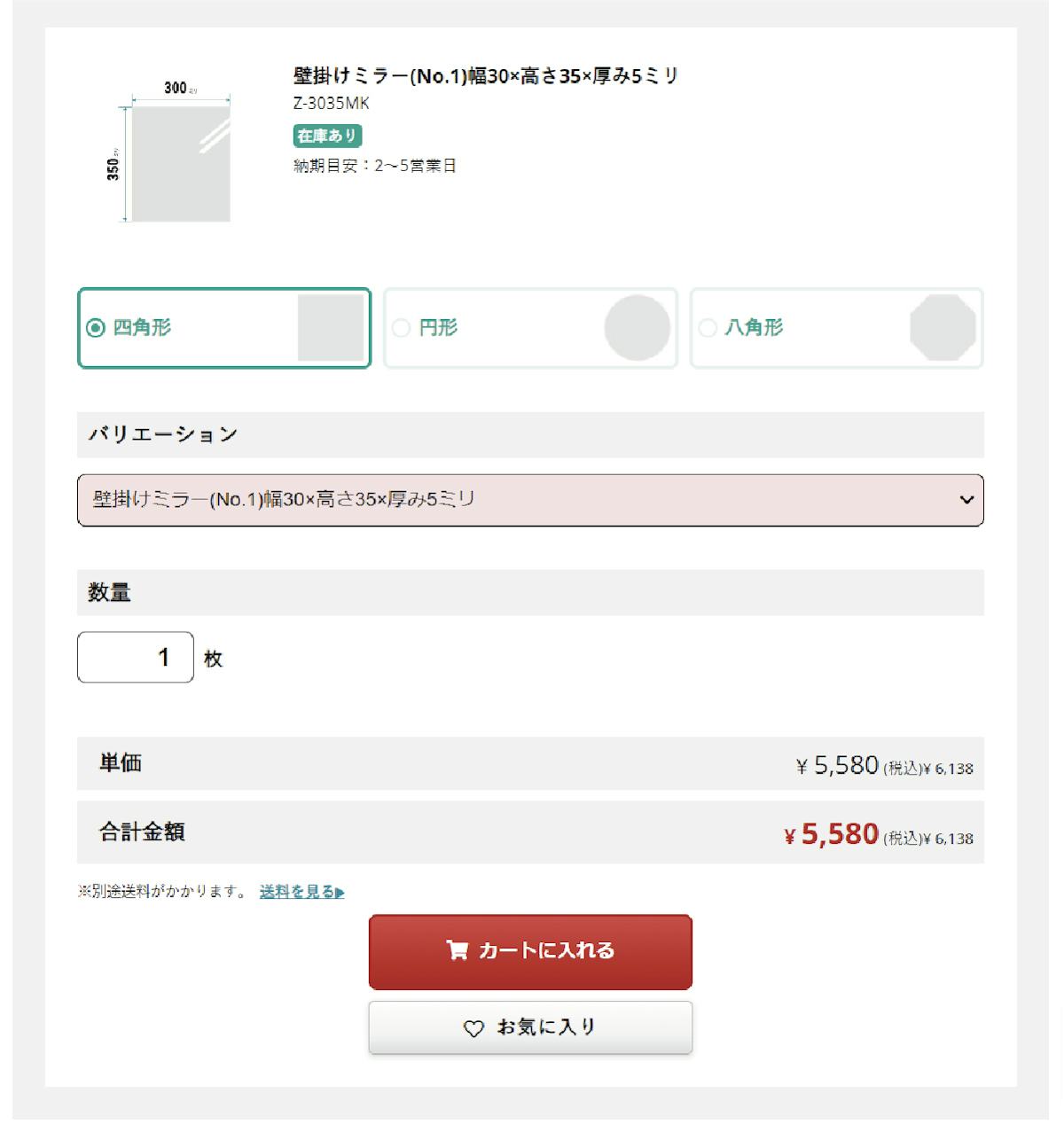The image size is (1064, 1132).
Task: Click the 壁掛けミラー option text in the dropdown
Action: (284, 500)
